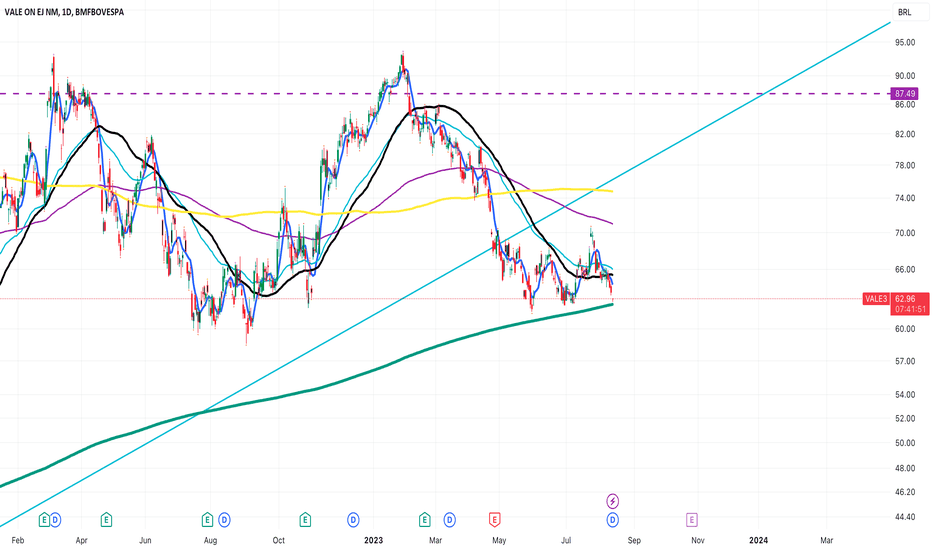Image resolution: width=932 pixels, height=550 pixels.
Task: Click the Nov label on time axis
Action: click(x=698, y=540)
